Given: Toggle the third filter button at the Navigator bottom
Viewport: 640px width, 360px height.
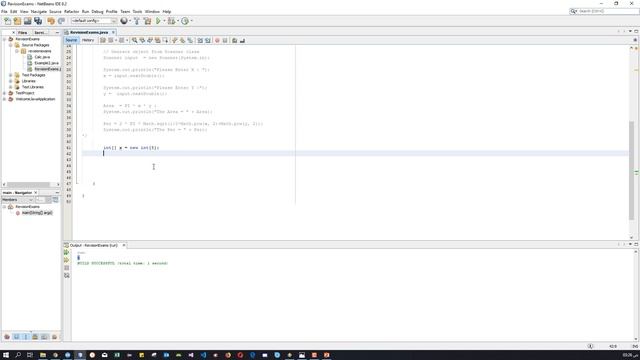Looking at the screenshot, I should click(x=26, y=337).
